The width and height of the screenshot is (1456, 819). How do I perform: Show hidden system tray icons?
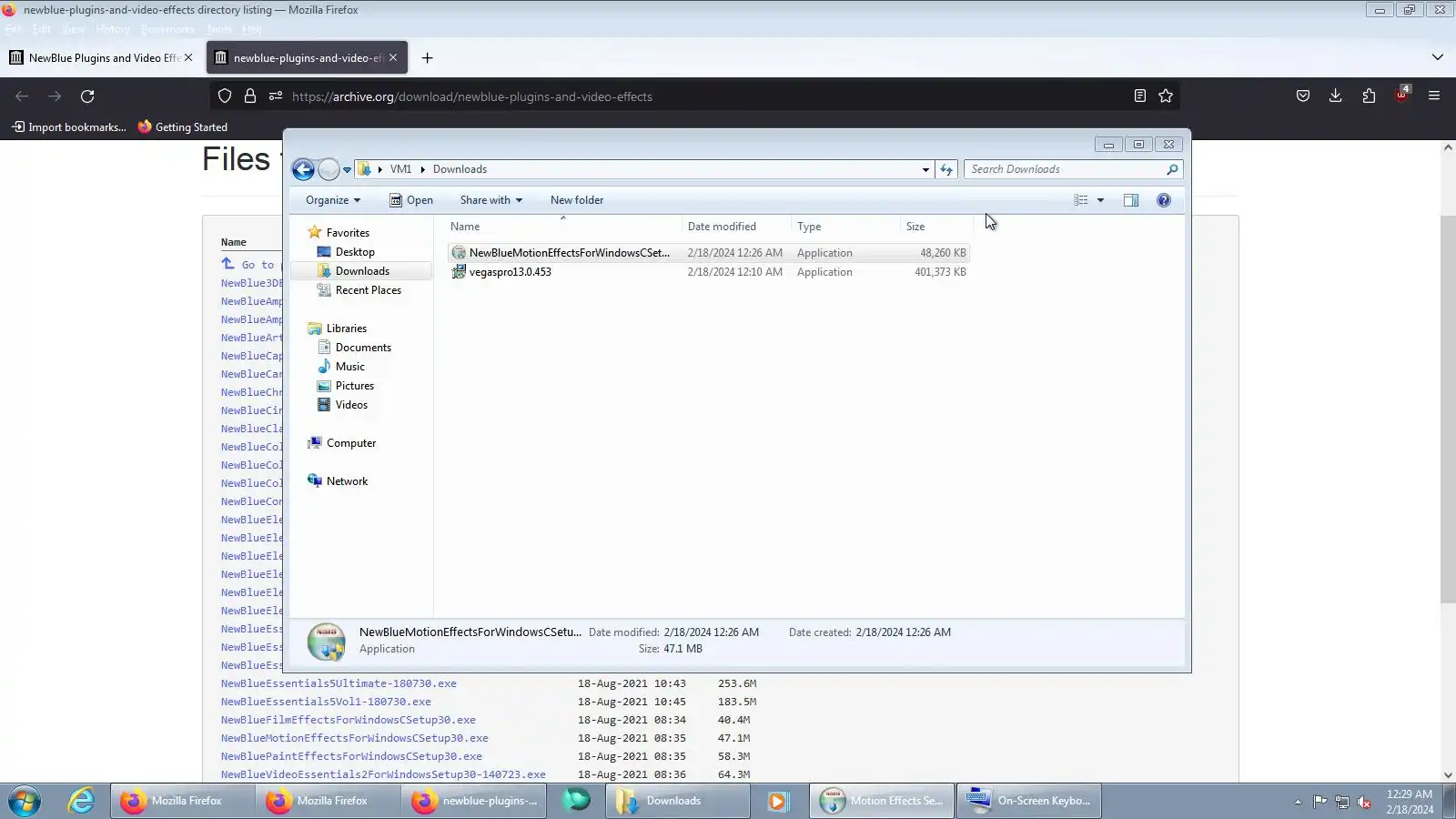point(1298,802)
